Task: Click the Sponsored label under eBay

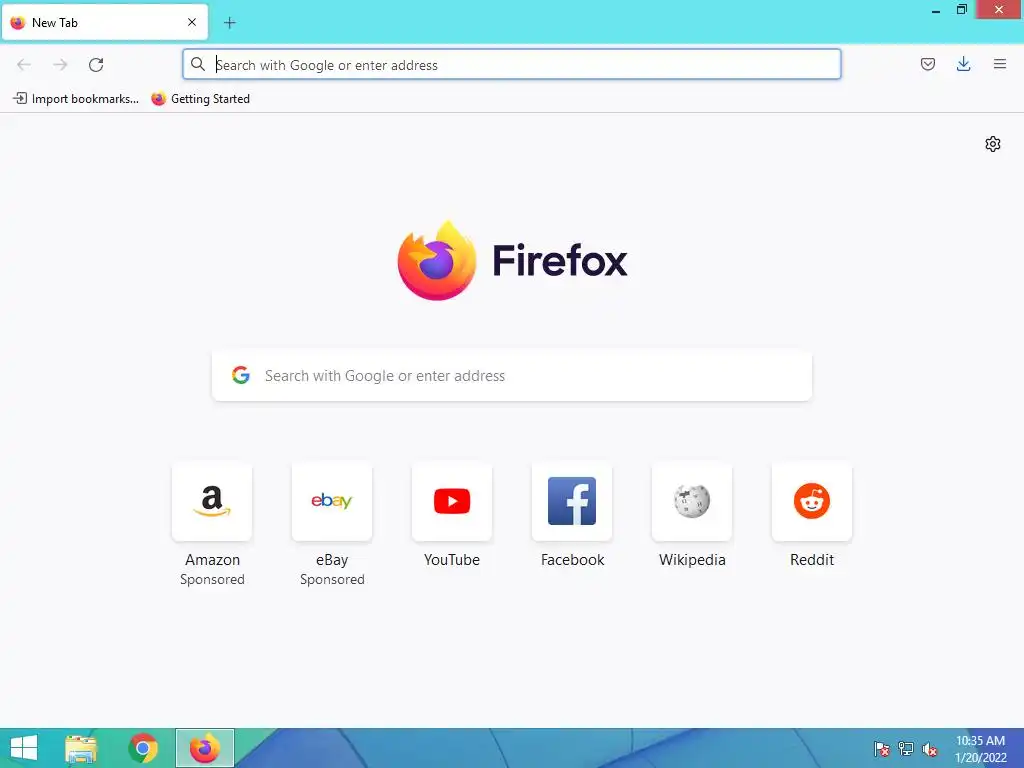Action: point(332,579)
